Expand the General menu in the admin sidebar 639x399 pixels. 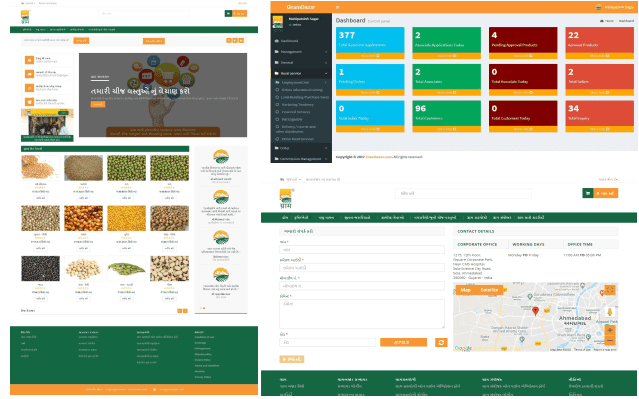[301, 62]
